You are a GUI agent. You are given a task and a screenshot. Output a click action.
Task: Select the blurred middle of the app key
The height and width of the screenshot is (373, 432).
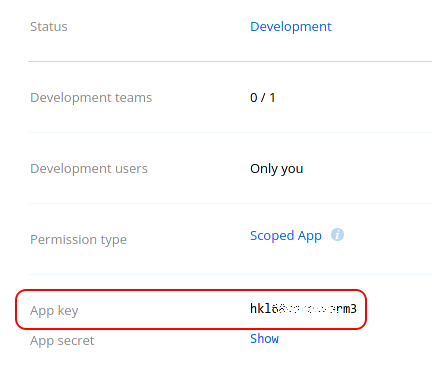coord(303,309)
